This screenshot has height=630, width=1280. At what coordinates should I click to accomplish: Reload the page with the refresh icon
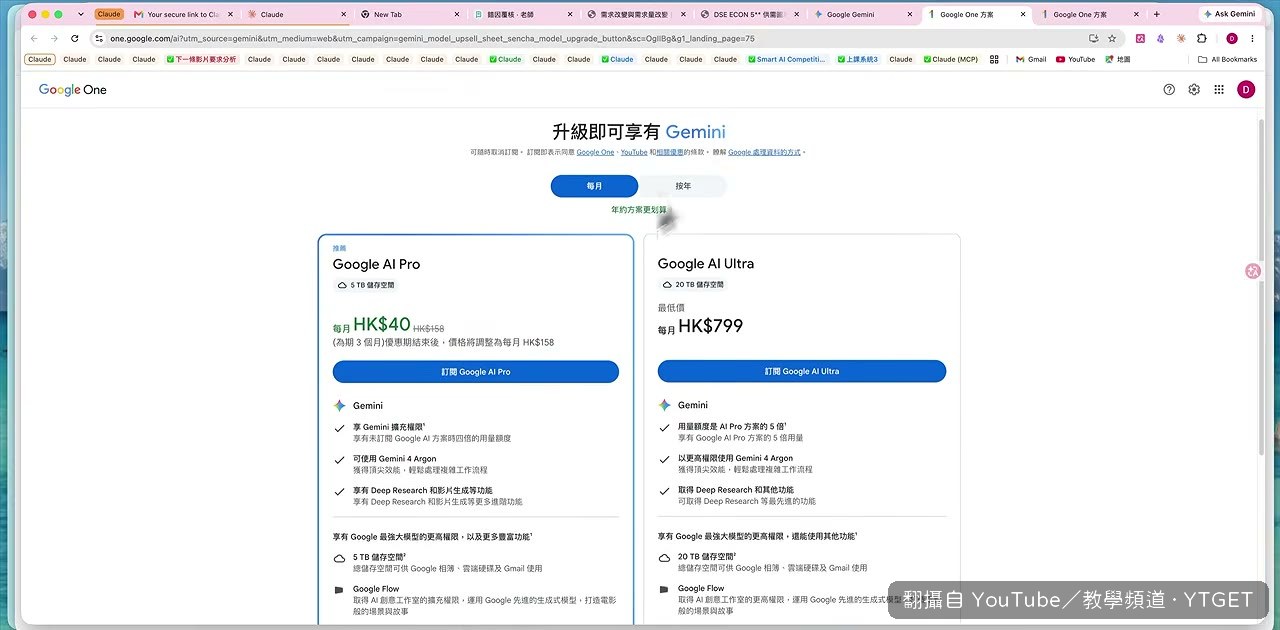coord(74,38)
